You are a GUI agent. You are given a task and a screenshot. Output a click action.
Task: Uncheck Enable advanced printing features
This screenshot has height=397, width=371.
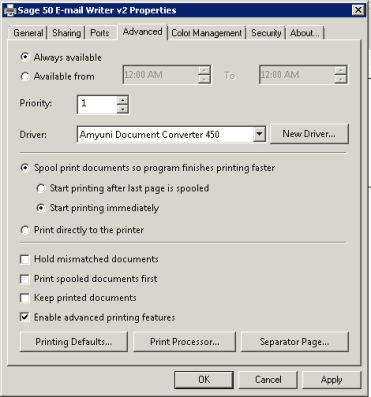click(25, 317)
